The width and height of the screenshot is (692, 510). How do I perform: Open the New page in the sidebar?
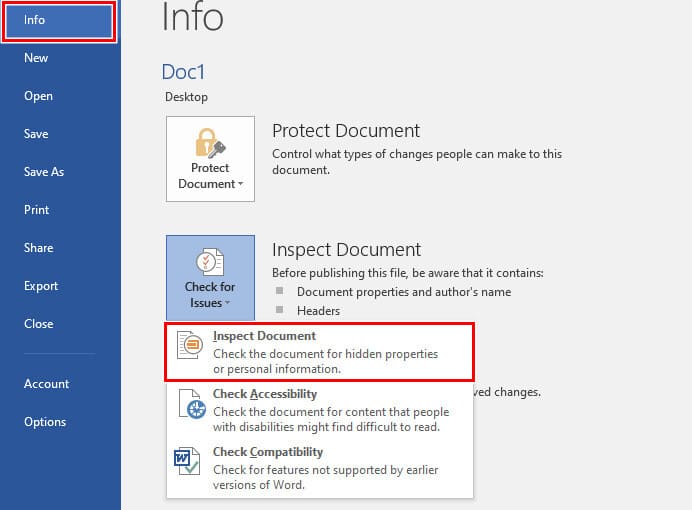[x=36, y=58]
